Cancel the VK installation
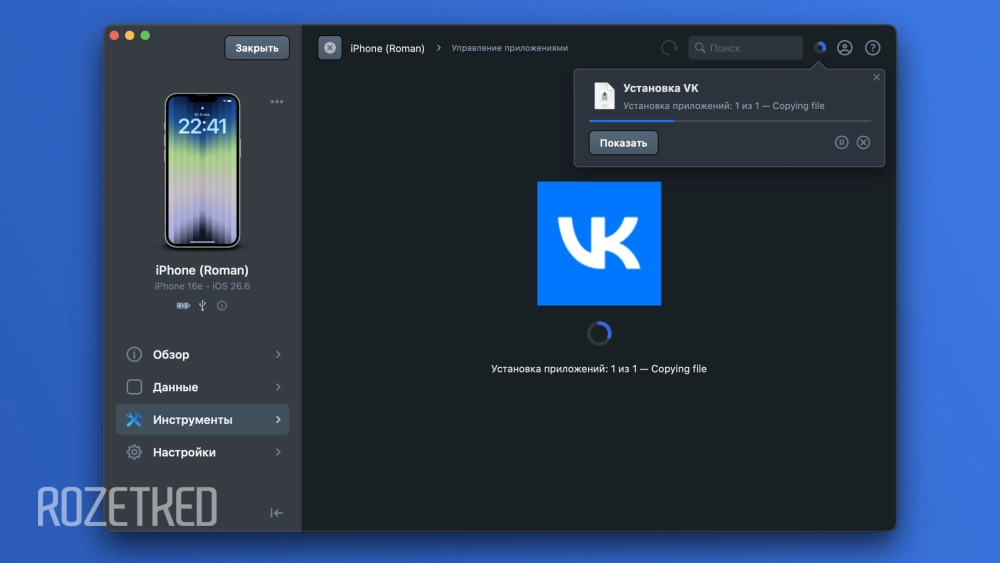1000x563 pixels. pos(863,142)
